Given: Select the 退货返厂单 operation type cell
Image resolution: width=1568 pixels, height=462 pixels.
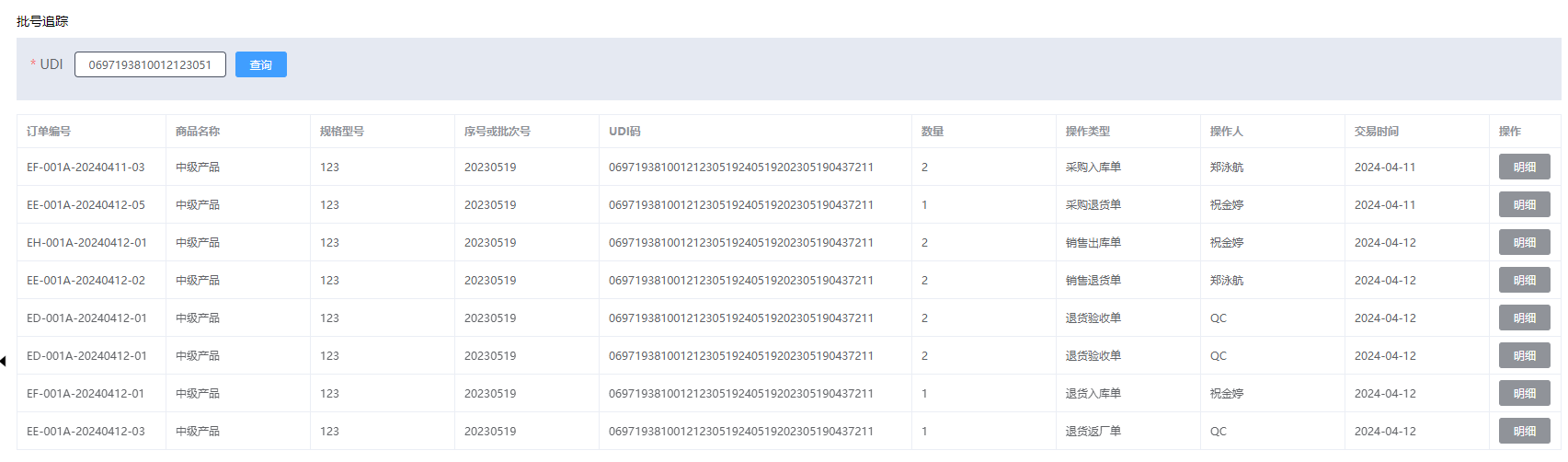Looking at the screenshot, I should click(x=1093, y=432).
